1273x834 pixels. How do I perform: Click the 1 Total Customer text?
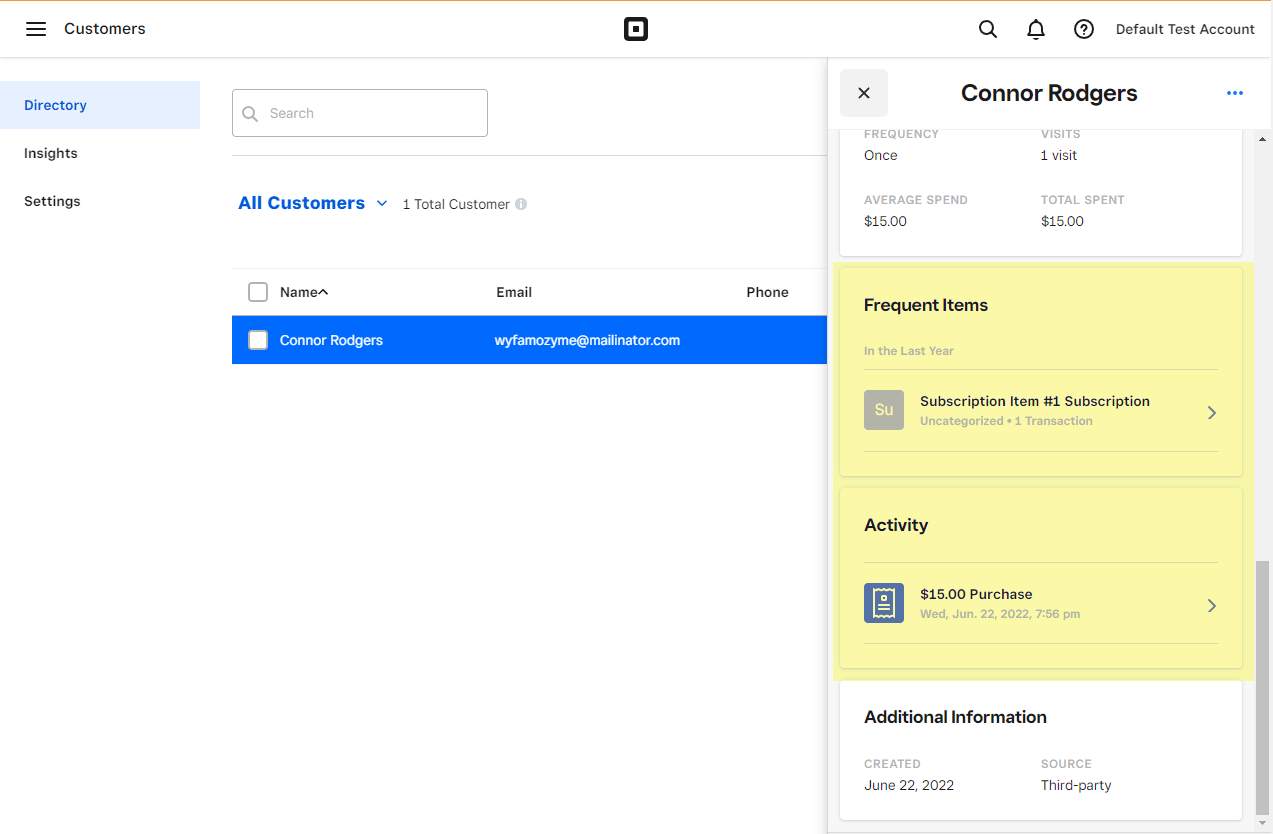click(456, 204)
